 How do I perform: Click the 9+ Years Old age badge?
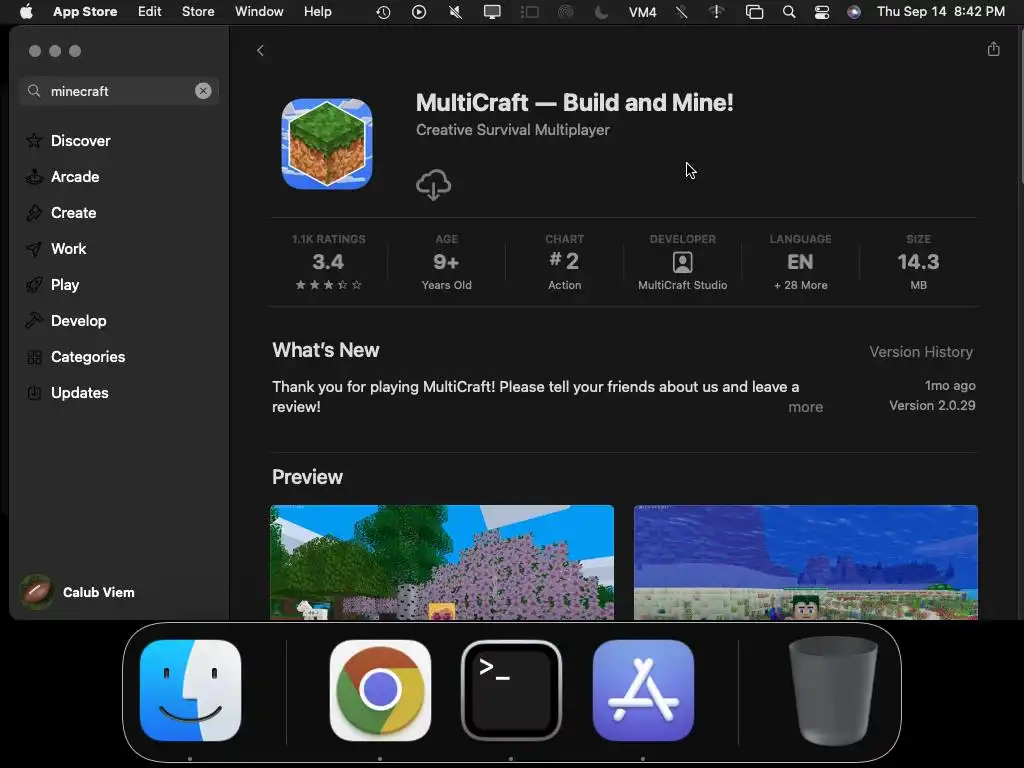tap(446, 262)
